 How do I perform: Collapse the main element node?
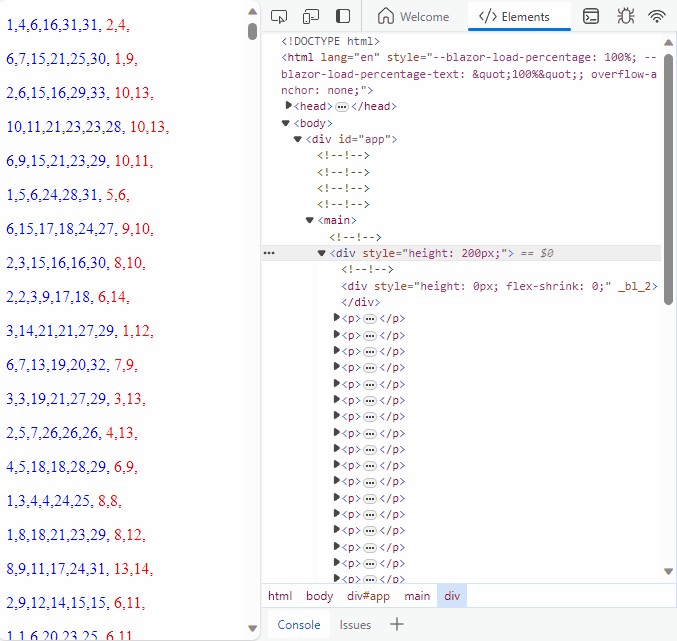click(x=310, y=220)
